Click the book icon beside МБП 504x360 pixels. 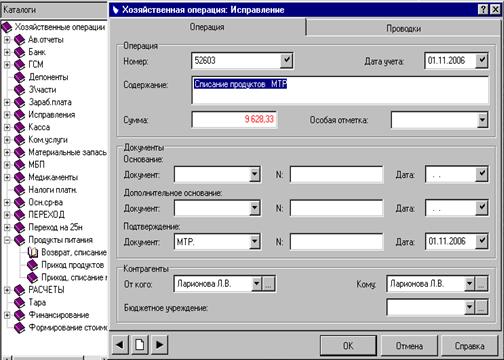click(x=19, y=165)
